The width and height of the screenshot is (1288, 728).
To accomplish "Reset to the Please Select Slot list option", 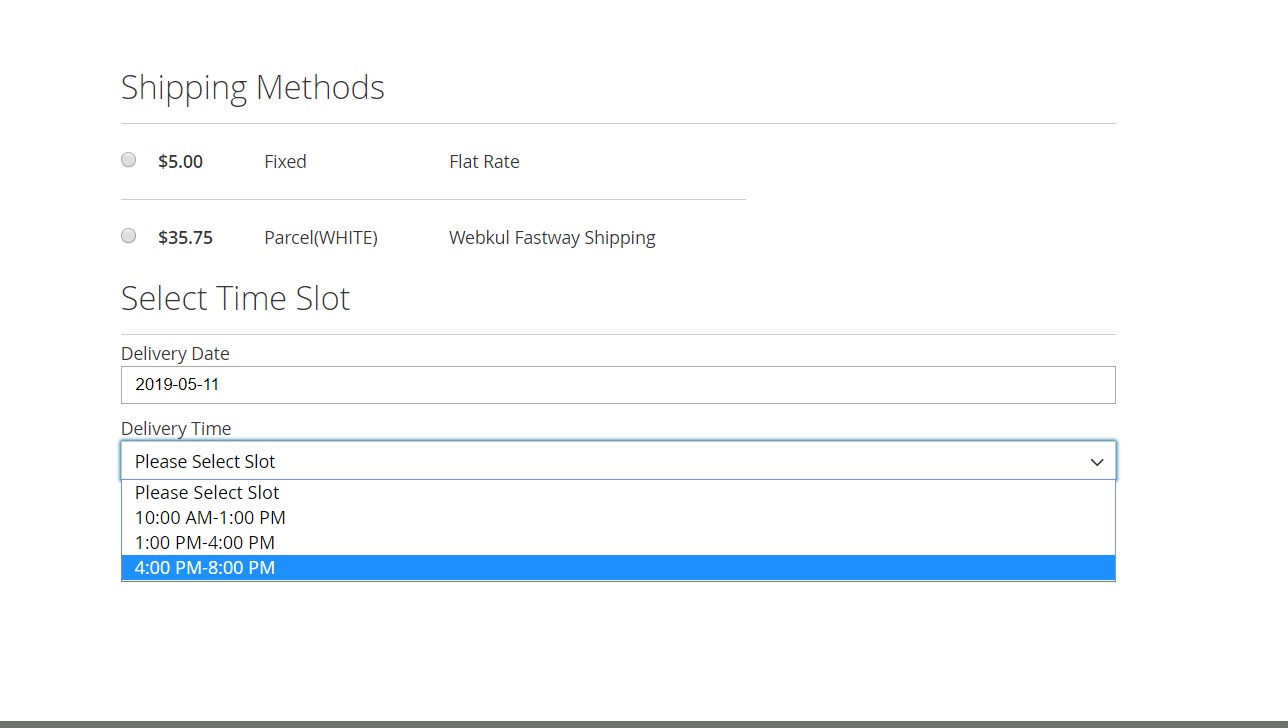I will (x=207, y=493).
